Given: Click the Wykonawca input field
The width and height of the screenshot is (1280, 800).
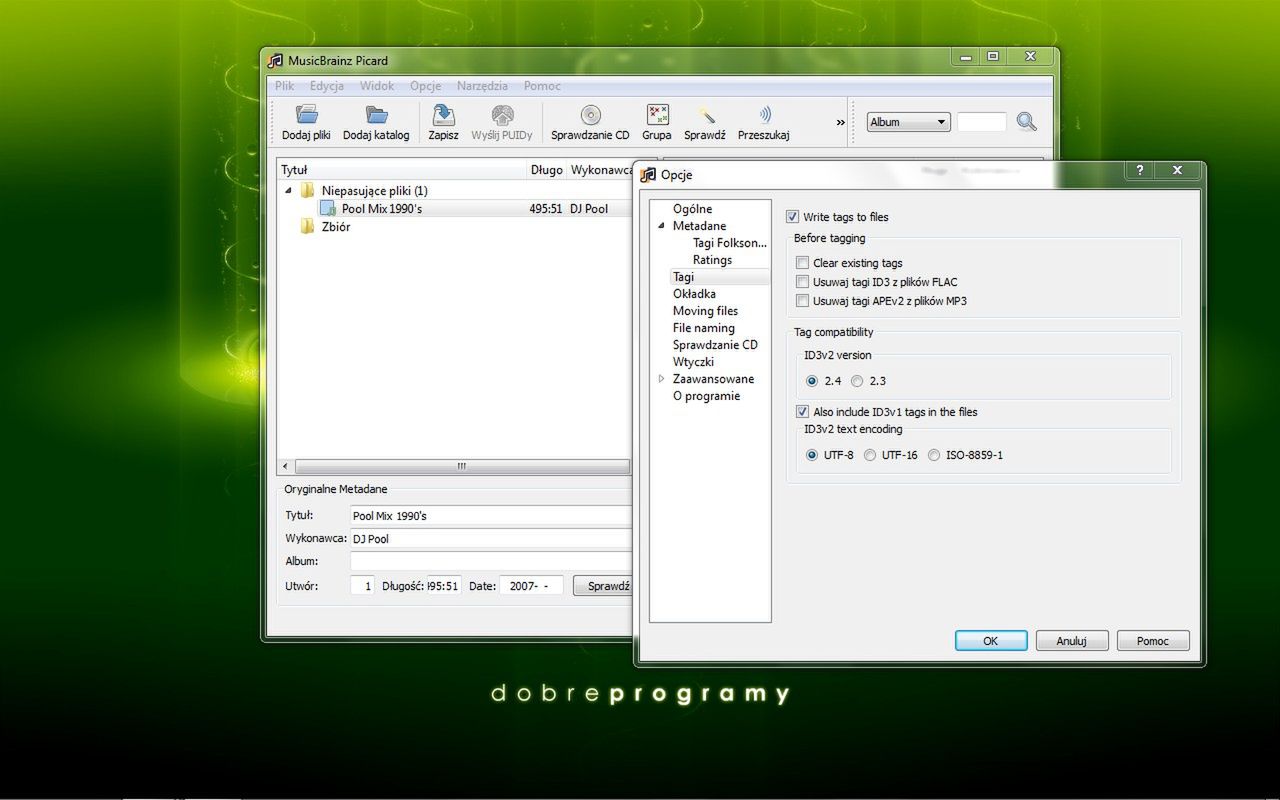Looking at the screenshot, I should [x=490, y=539].
